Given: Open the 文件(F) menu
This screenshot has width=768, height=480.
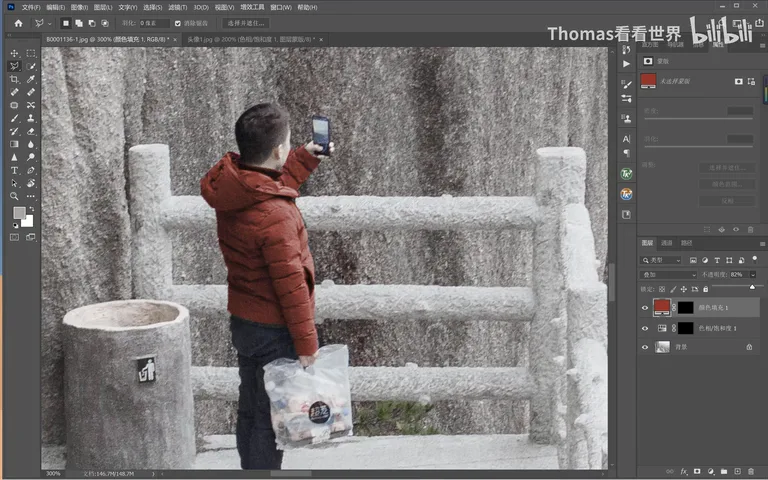Looking at the screenshot, I should coord(31,7).
